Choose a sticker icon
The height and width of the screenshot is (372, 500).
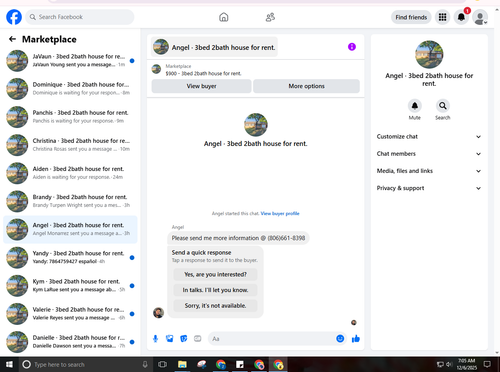[184, 339]
